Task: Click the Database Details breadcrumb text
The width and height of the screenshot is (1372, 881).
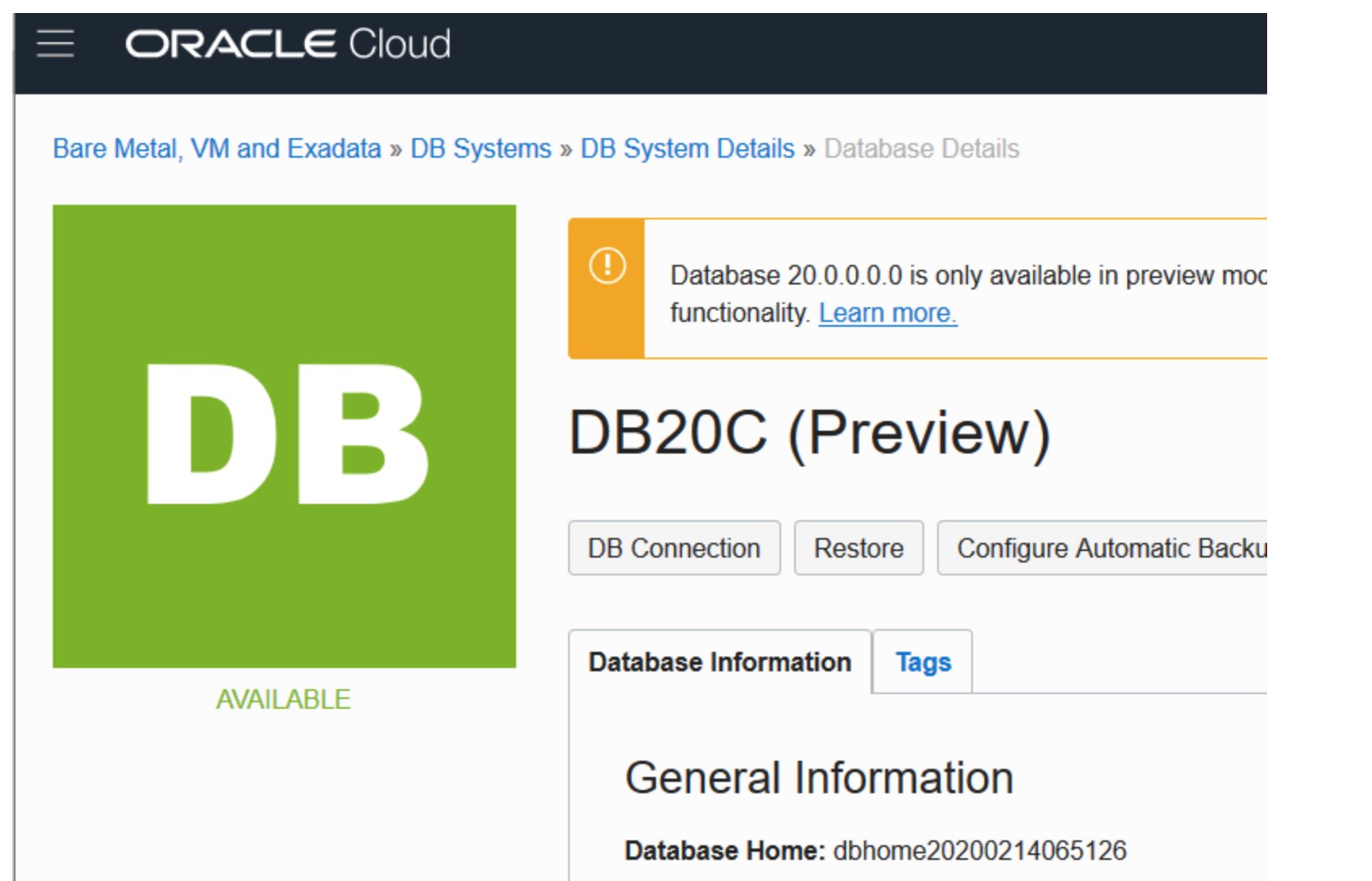Action: click(922, 149)
